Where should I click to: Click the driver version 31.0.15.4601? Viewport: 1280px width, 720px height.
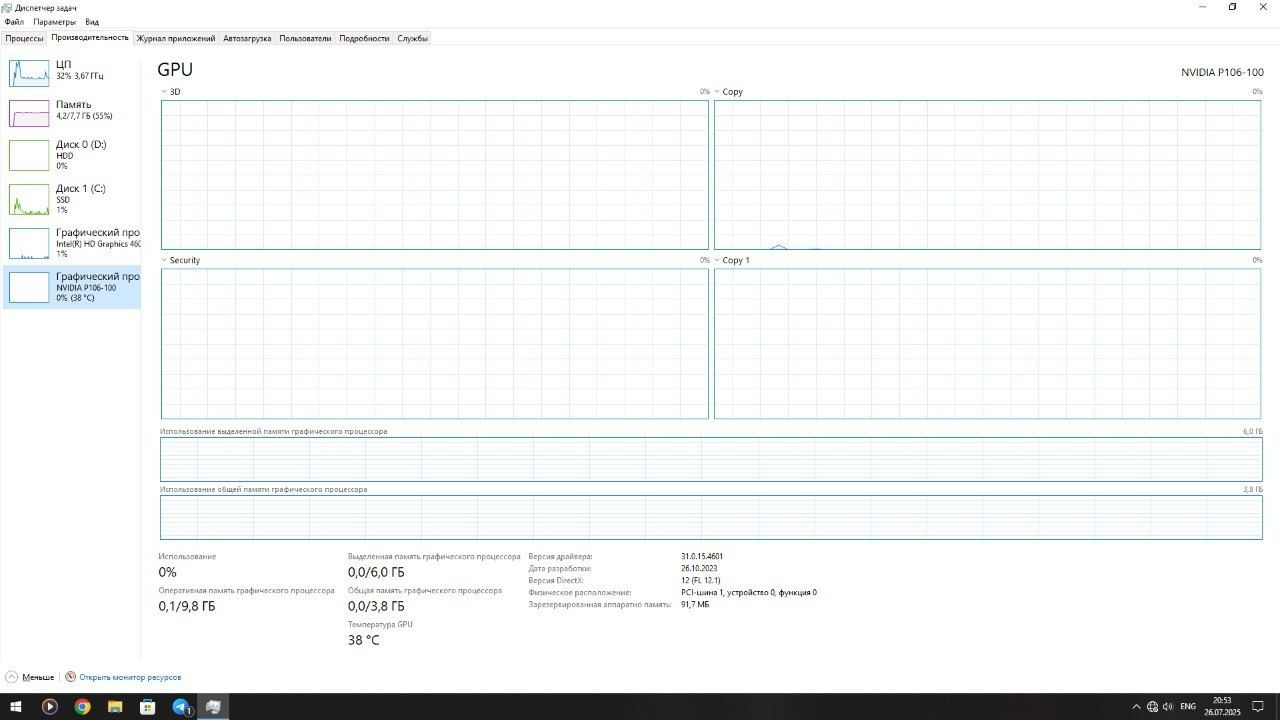tap(702, 556)
